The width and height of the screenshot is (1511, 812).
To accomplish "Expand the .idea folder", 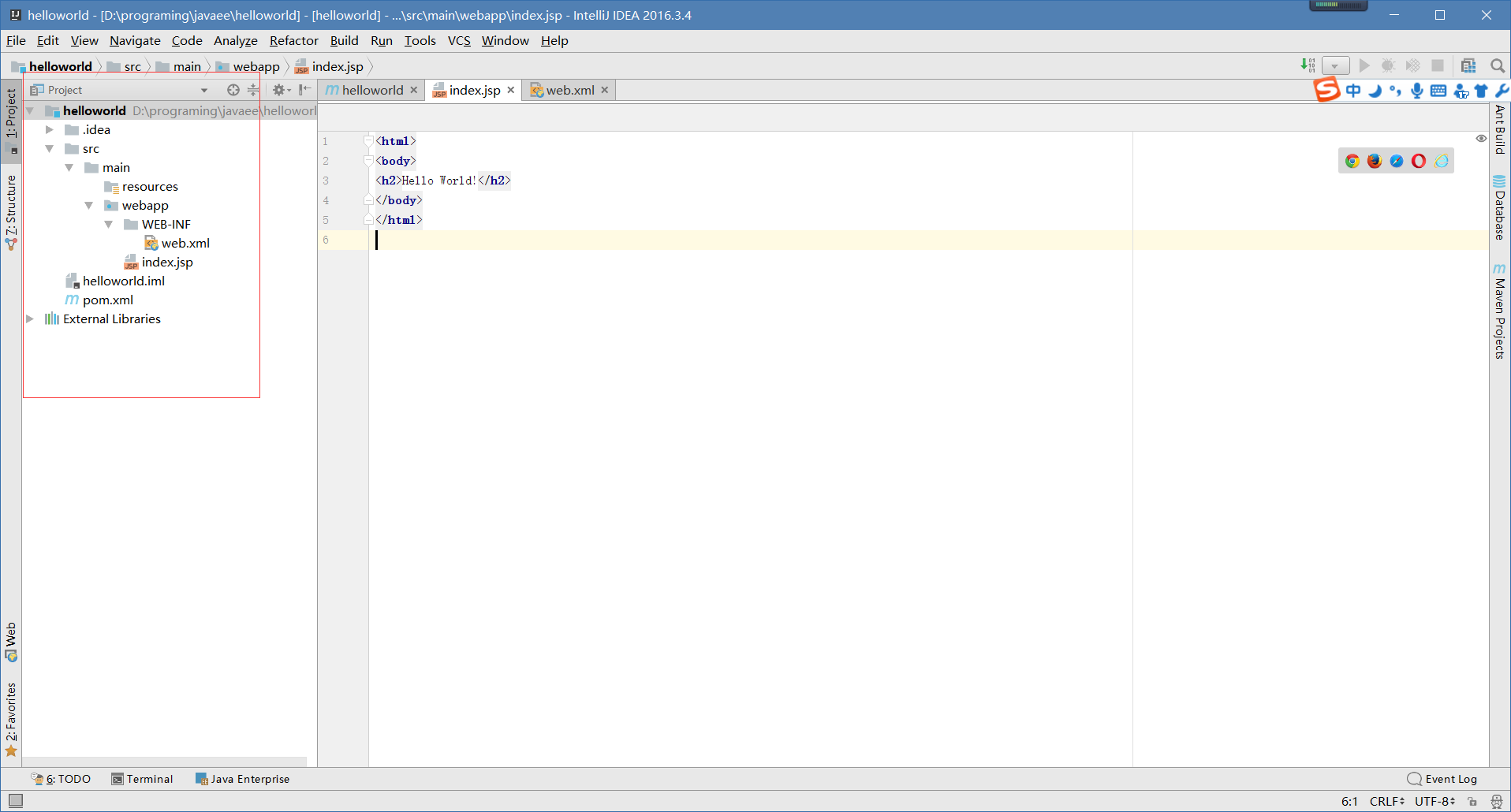I will click(50, 130).
